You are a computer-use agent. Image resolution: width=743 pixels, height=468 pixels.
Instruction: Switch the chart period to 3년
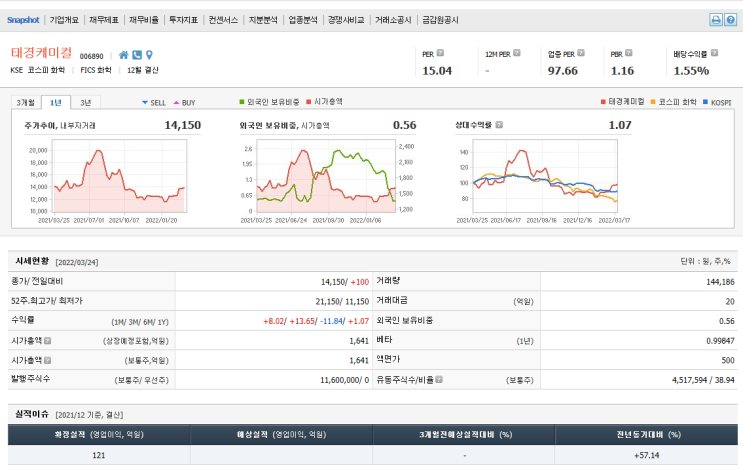[x=85, y=102]
